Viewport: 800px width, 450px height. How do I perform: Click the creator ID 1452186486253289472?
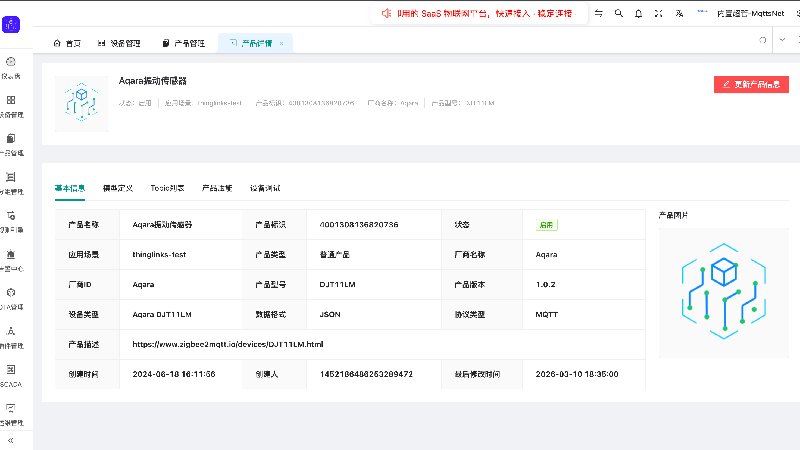366,374
